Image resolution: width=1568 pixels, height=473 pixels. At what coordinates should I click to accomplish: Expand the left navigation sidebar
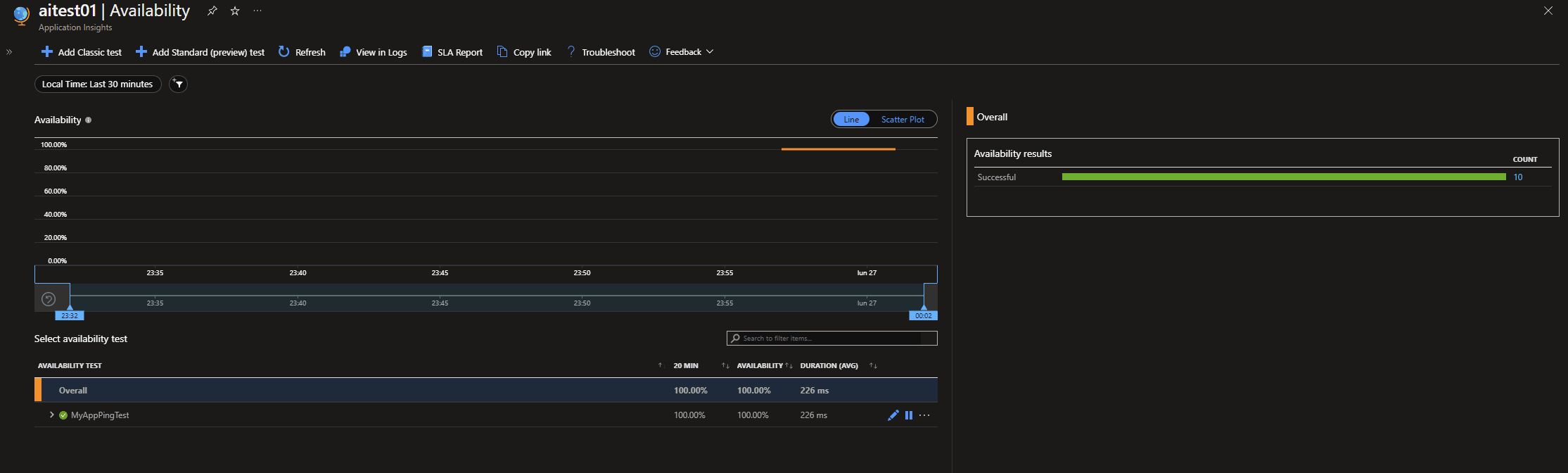pyautogui.click(x=9, y=52)
